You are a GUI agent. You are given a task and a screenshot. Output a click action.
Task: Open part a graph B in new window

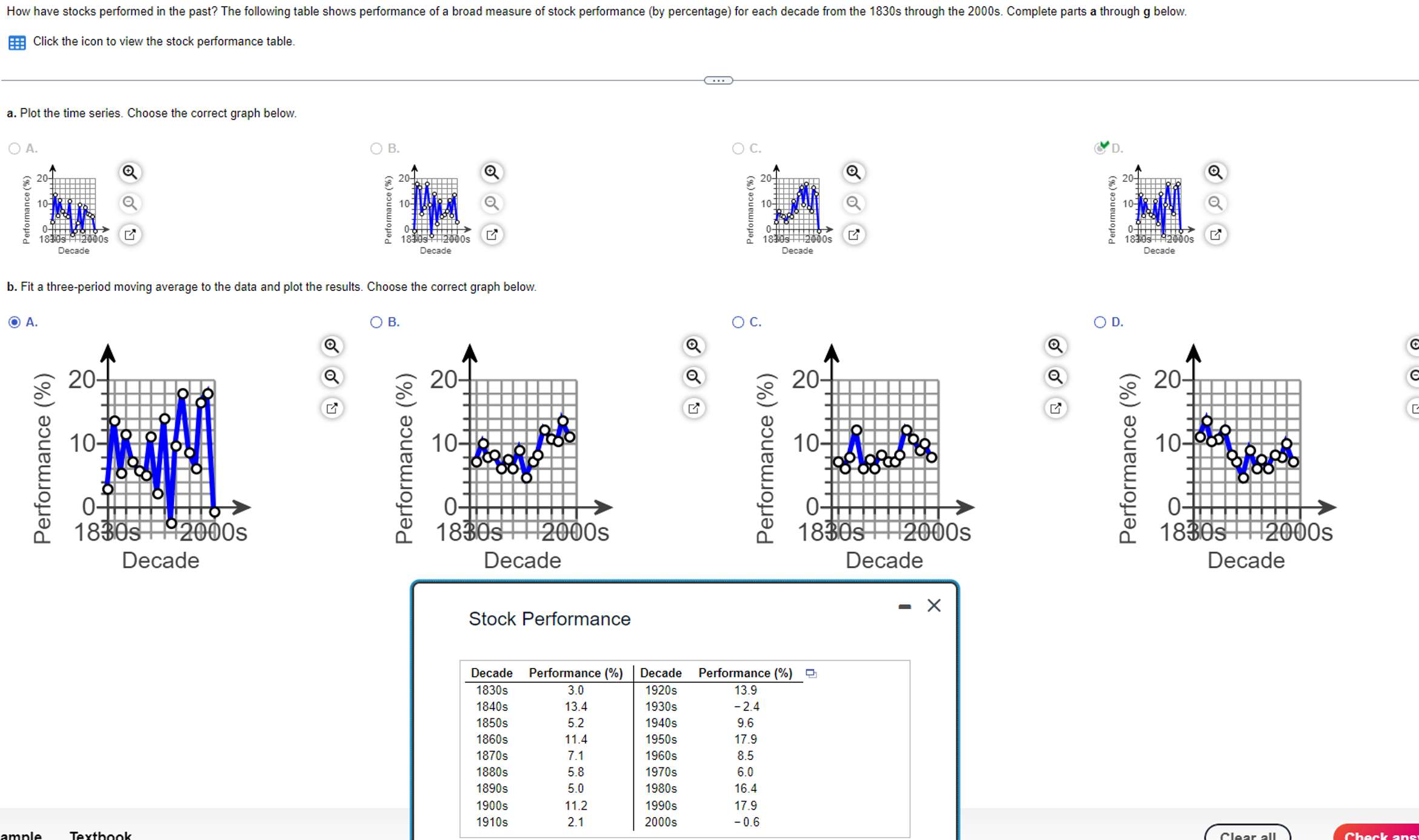pos(492,235)
